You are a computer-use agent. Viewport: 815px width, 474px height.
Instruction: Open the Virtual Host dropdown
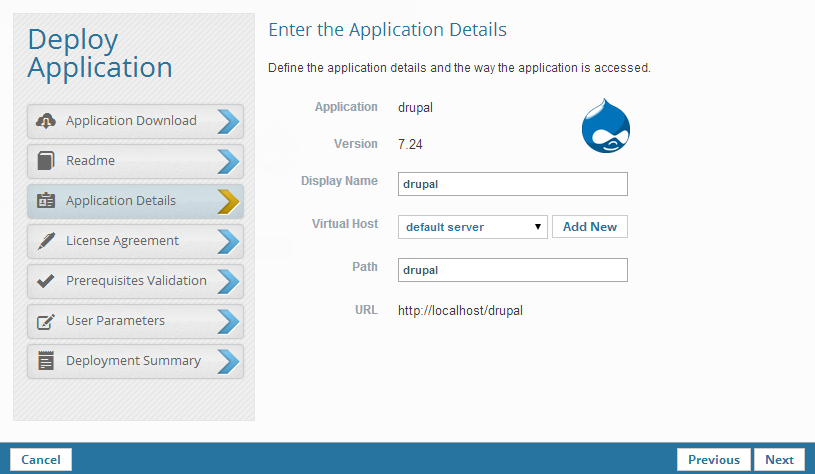472,227
